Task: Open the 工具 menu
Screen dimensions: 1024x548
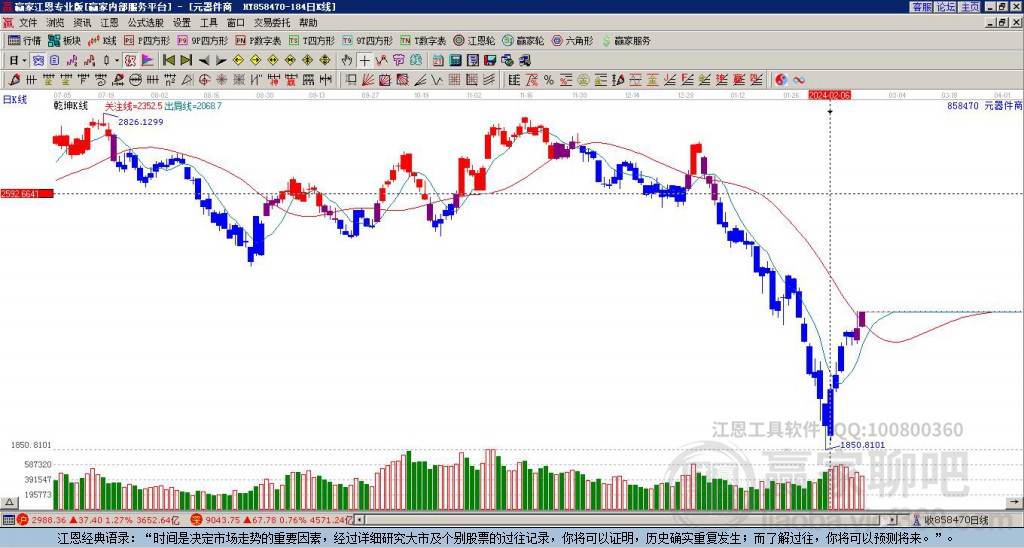Action: pos(208,23)
